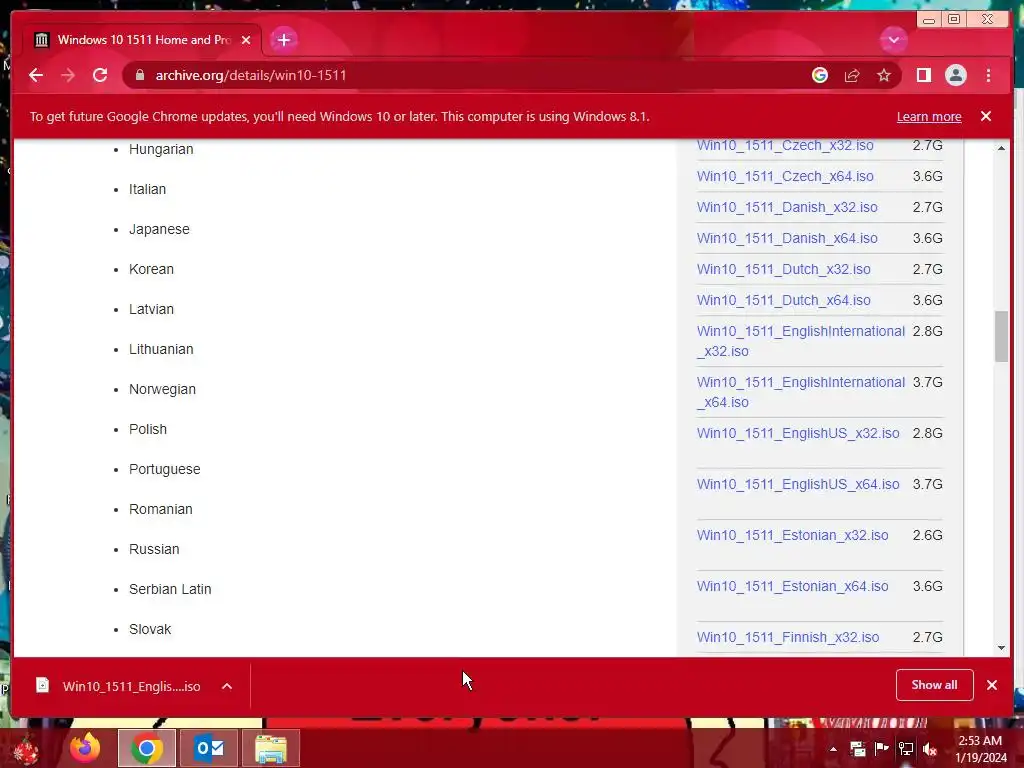Viewport: 1024px width, 768px height.
Task: Click the vertical scrollbar thumb
Action: 1001,336
